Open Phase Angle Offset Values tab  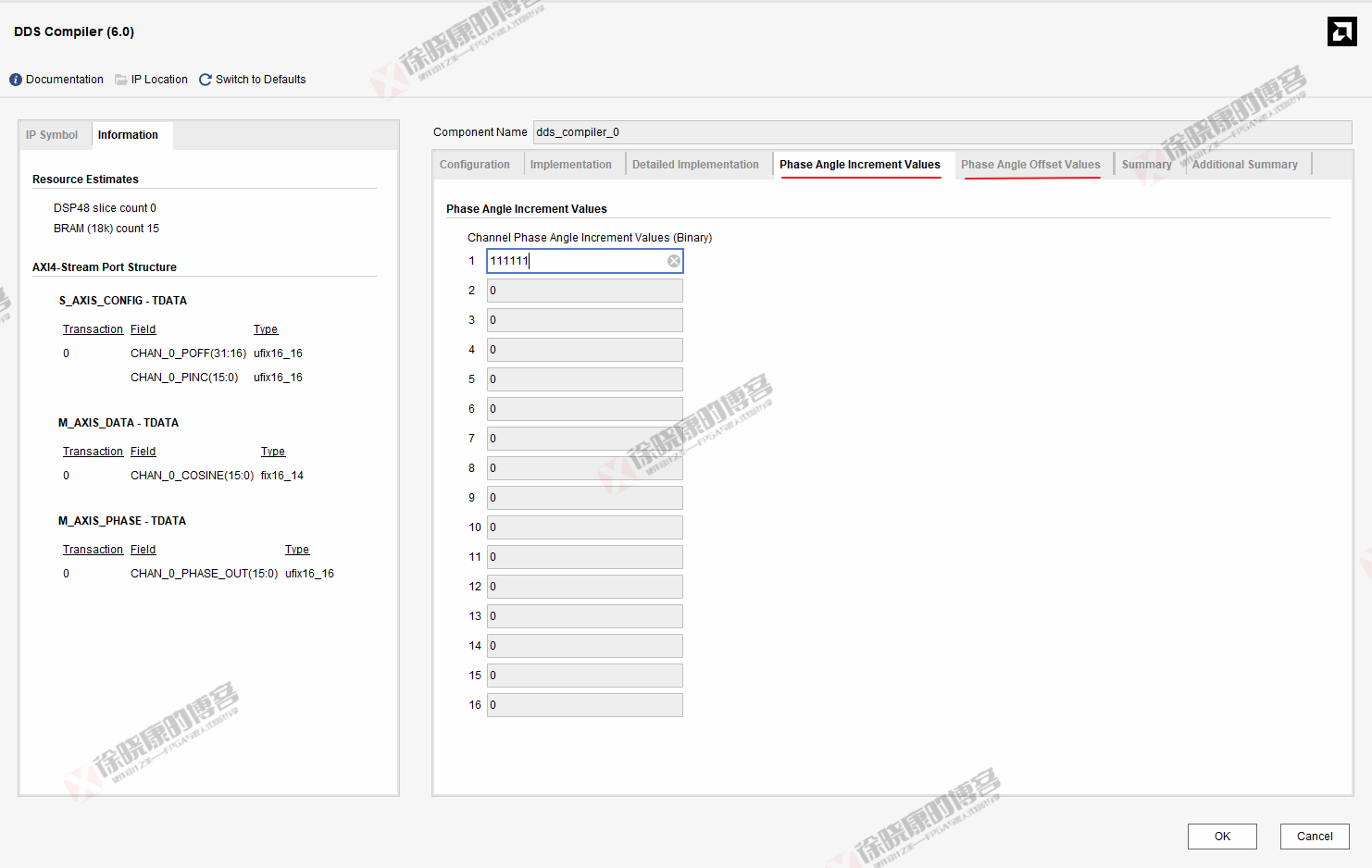[x=1030, y=165]
